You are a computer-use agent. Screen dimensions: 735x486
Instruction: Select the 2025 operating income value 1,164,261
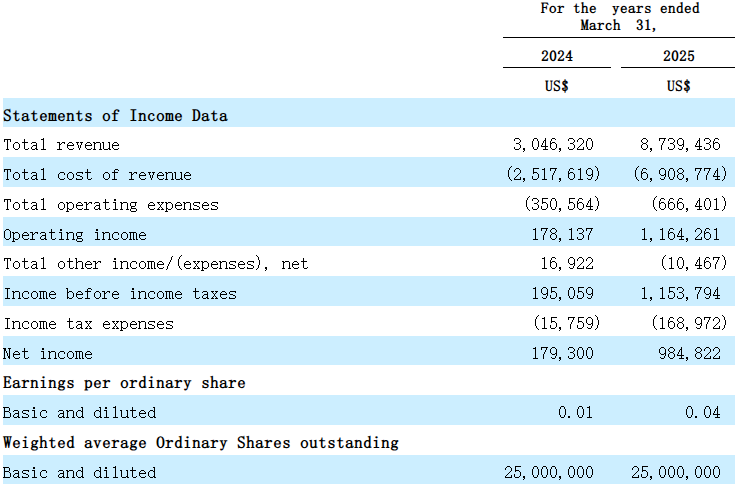pyautogui.click(x=680, y=235)
